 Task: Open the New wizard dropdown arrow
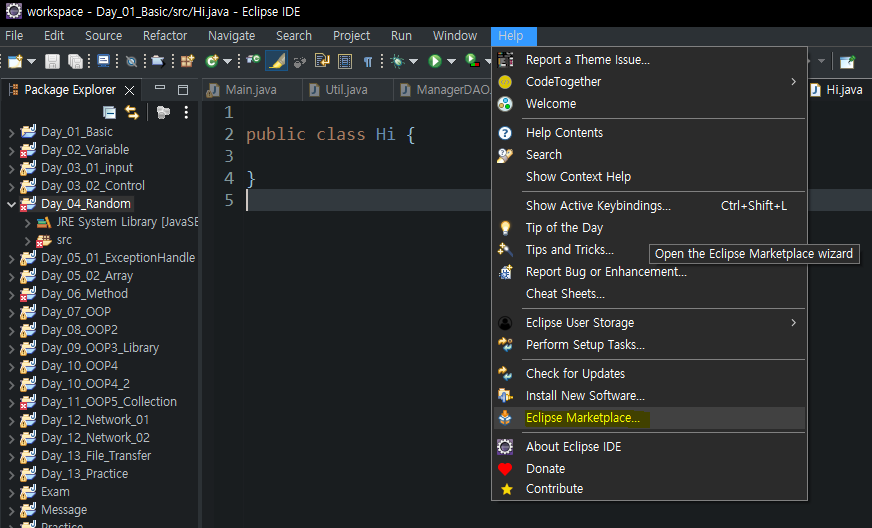tap(32, 61)
